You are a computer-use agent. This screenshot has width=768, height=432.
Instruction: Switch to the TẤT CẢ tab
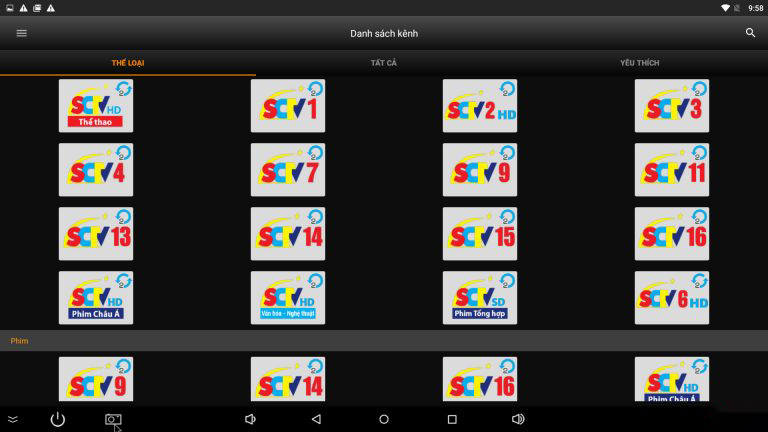coord(384,63)
